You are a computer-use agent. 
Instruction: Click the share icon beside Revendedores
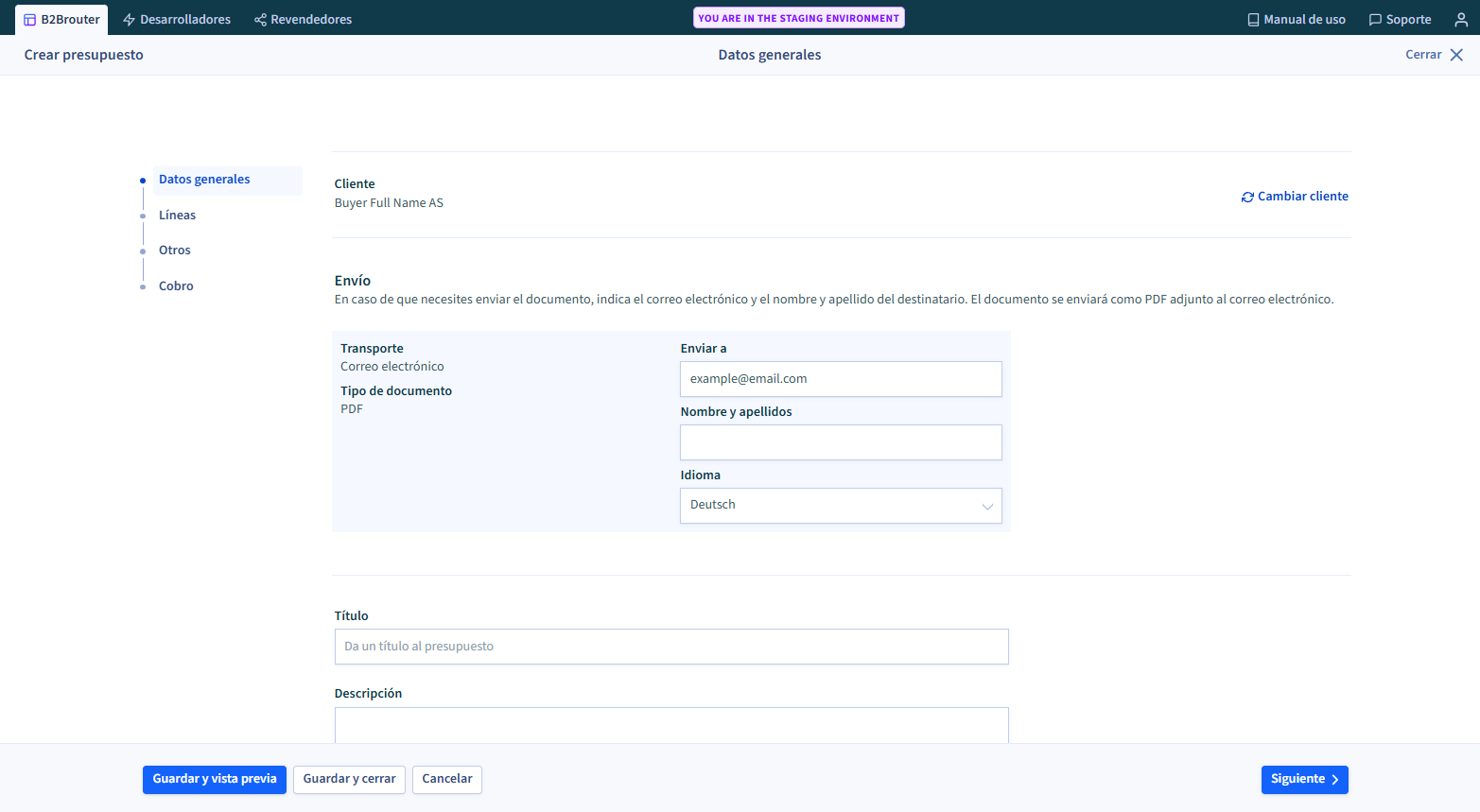[259, 18]
